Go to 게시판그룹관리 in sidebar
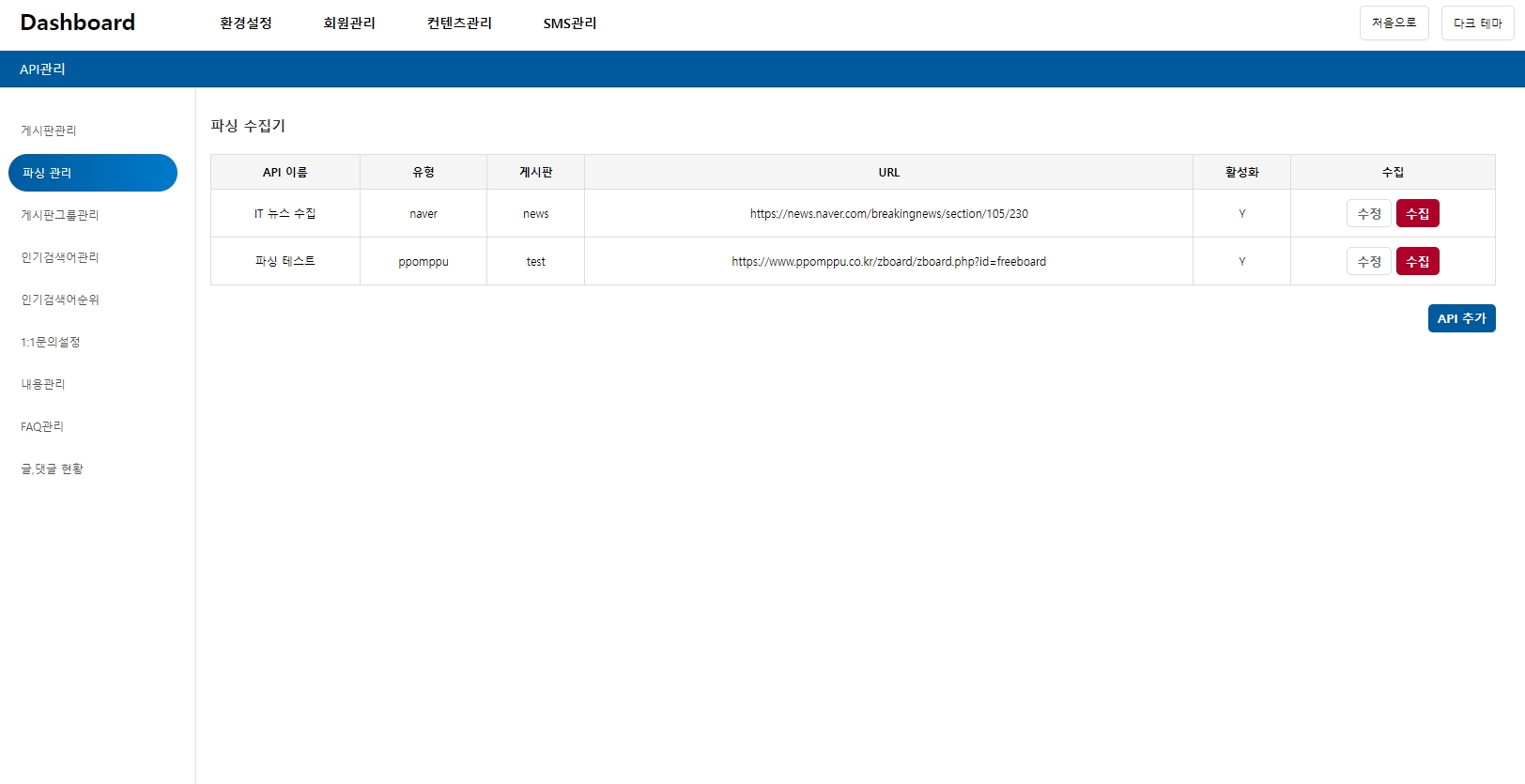 60,215
